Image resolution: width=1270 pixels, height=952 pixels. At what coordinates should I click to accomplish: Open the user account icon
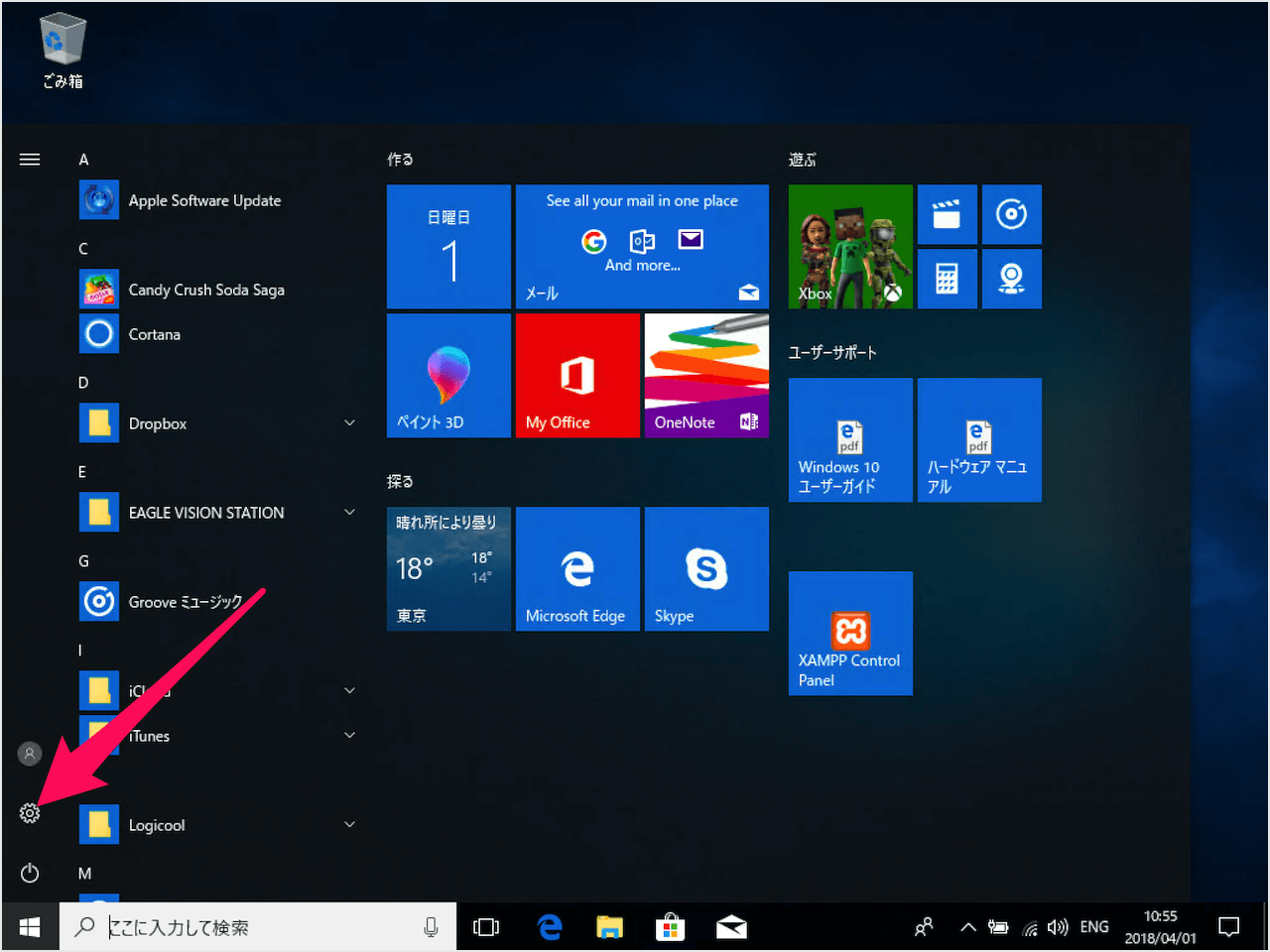tap(30, 754)
